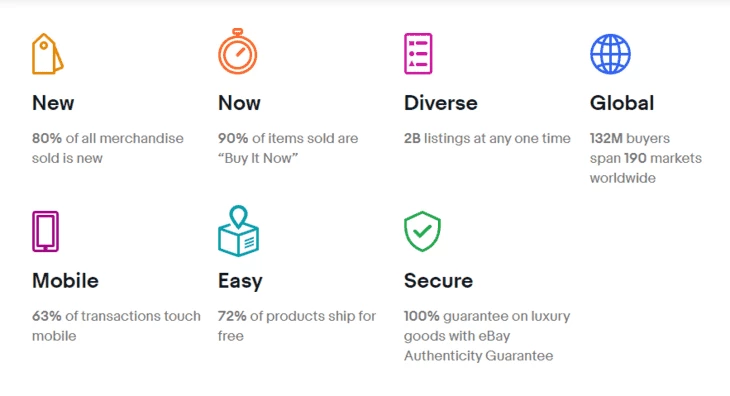Select the Now heading
This screenshot has height=396, width=730.
[x=239, y=103]
